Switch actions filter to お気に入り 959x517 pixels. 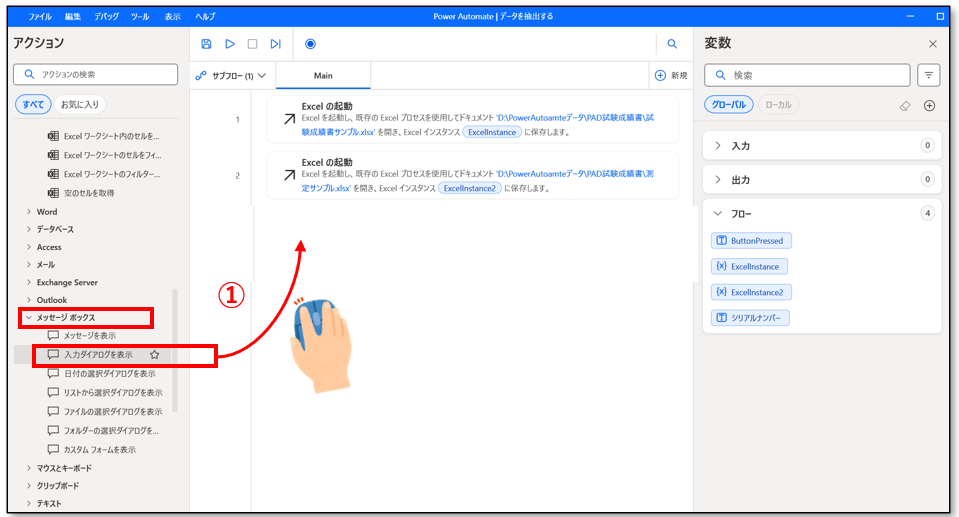click(81, 104)
